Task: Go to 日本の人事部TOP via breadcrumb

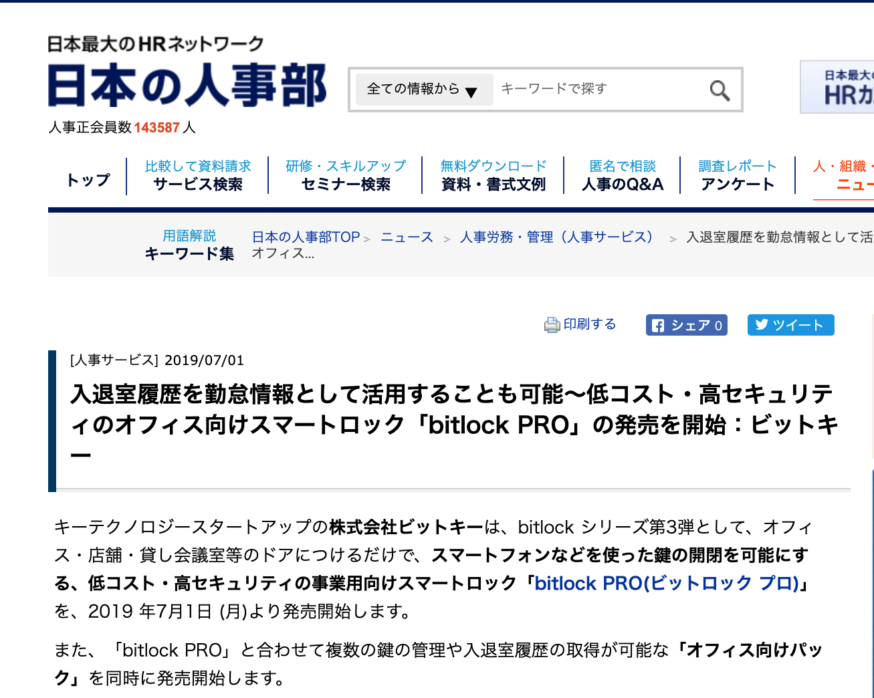Action: coord(305,236)
